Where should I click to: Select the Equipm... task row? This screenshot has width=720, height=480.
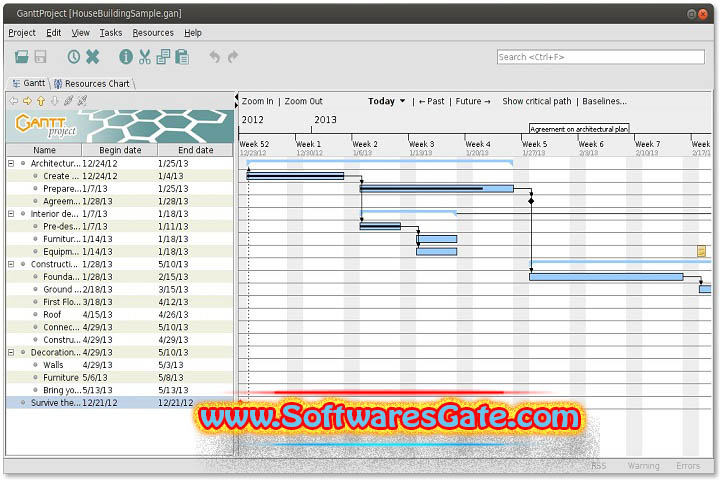(x=120, y=252)
